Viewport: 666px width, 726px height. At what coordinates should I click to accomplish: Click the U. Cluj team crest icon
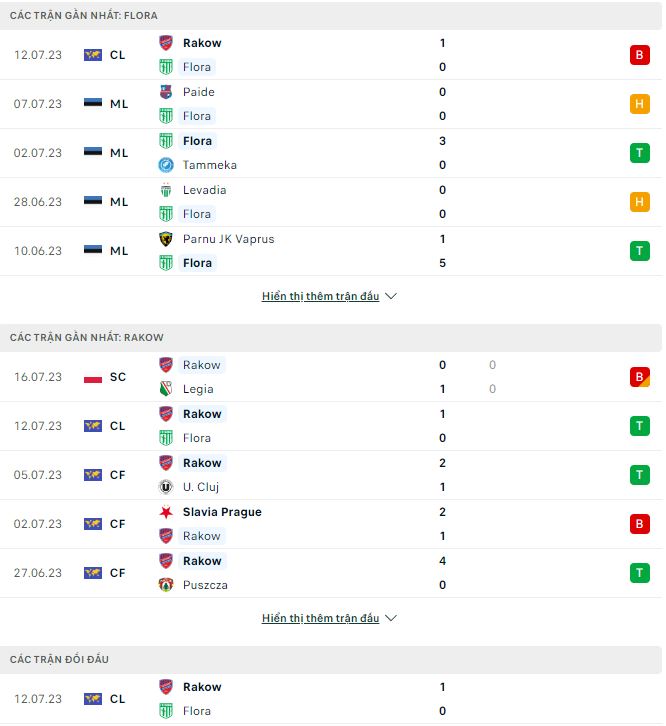pos(166,487)
